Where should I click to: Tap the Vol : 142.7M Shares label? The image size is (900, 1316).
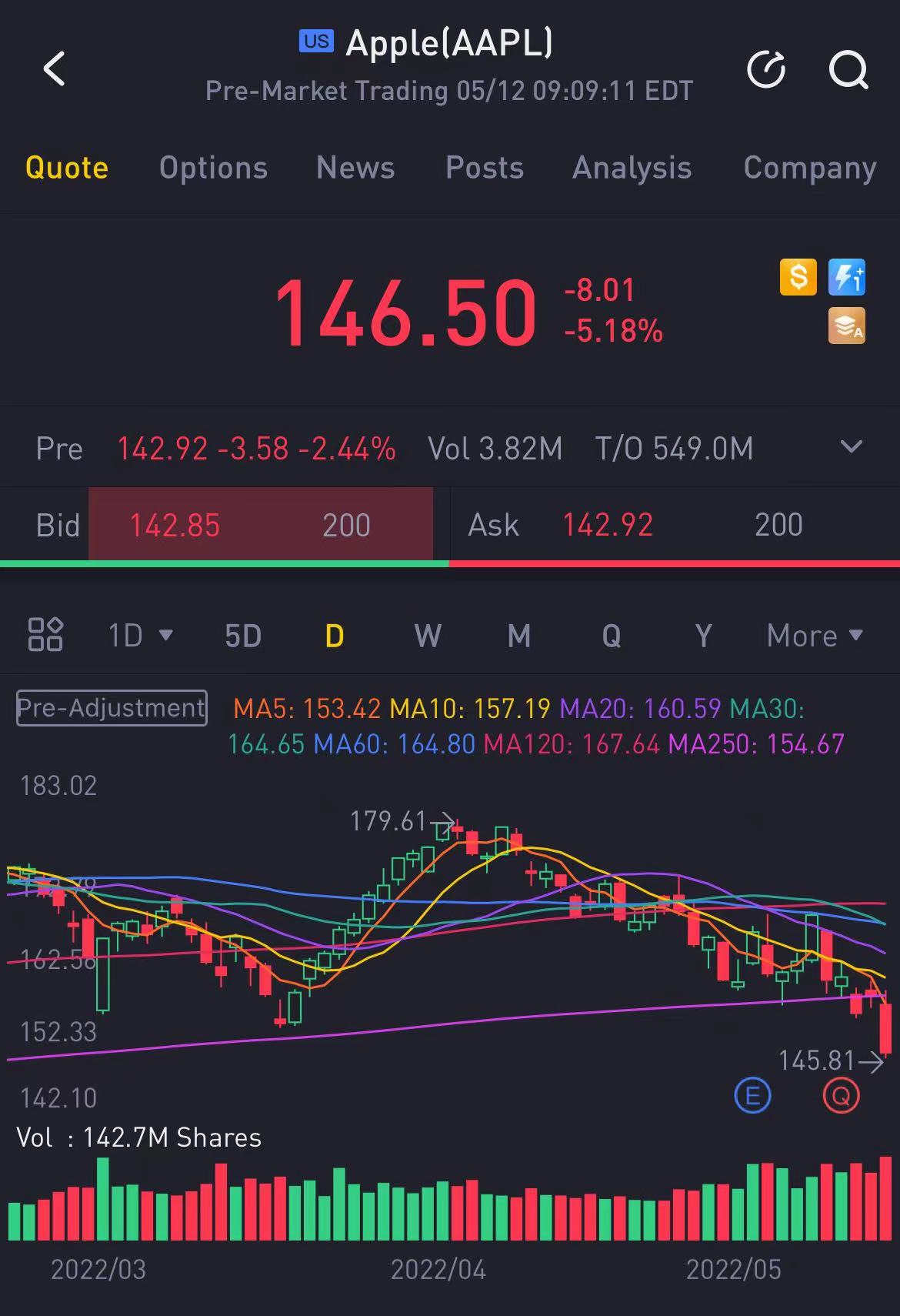(139, 1137)
